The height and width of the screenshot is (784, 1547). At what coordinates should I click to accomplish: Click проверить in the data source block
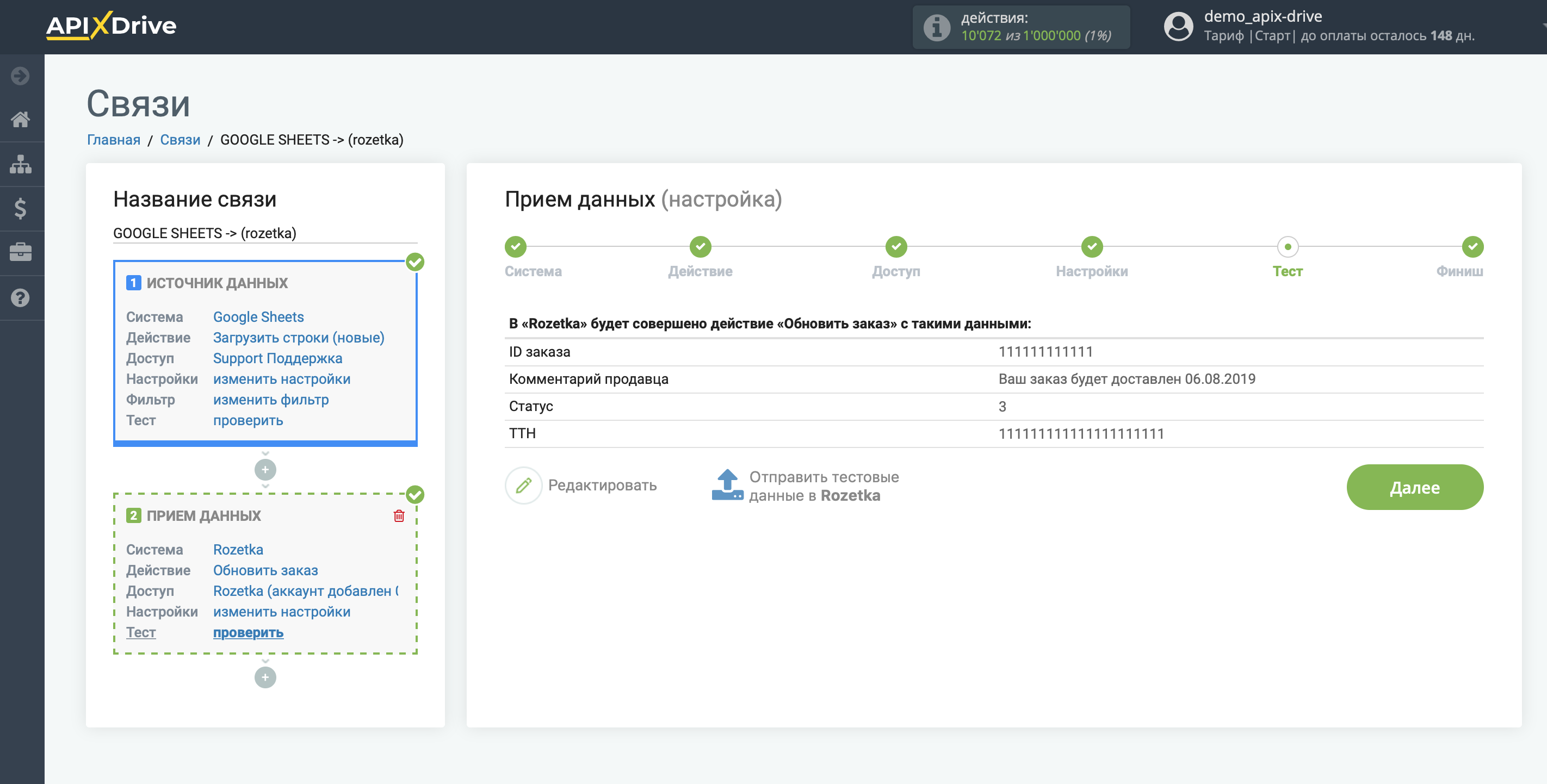click(x=248, y=420)
